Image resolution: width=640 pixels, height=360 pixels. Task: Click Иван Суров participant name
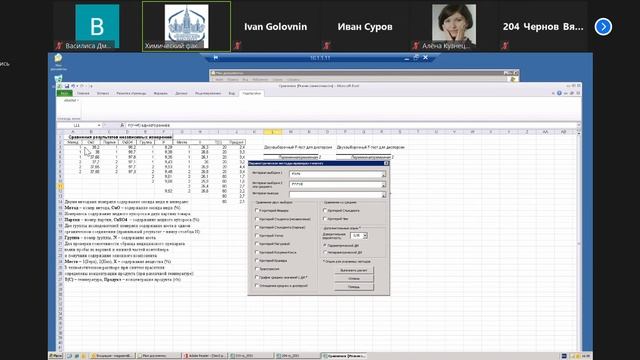pyautogui.click(x=365, y=27)
